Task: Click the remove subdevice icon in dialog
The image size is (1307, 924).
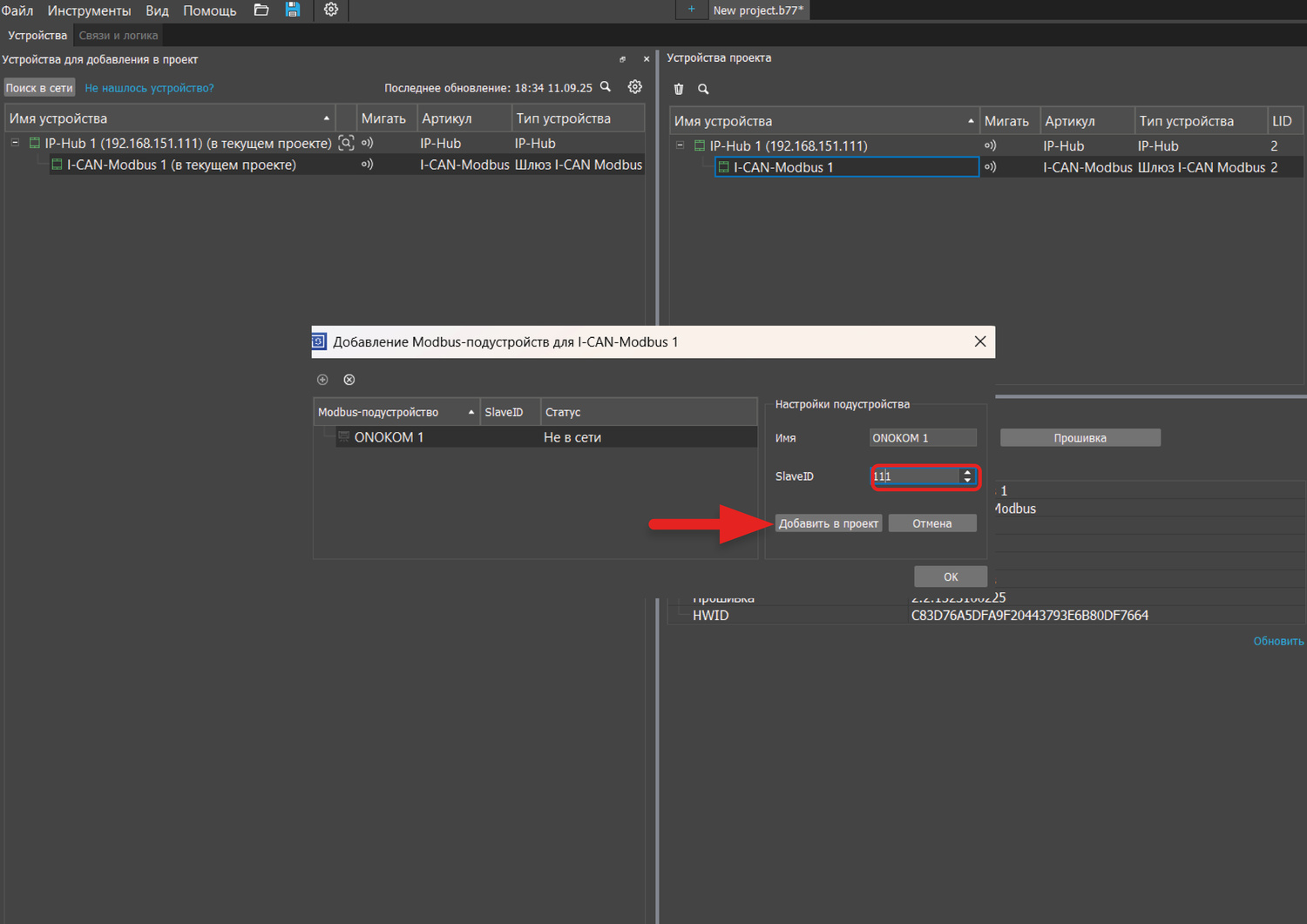Action: [349, 380]
